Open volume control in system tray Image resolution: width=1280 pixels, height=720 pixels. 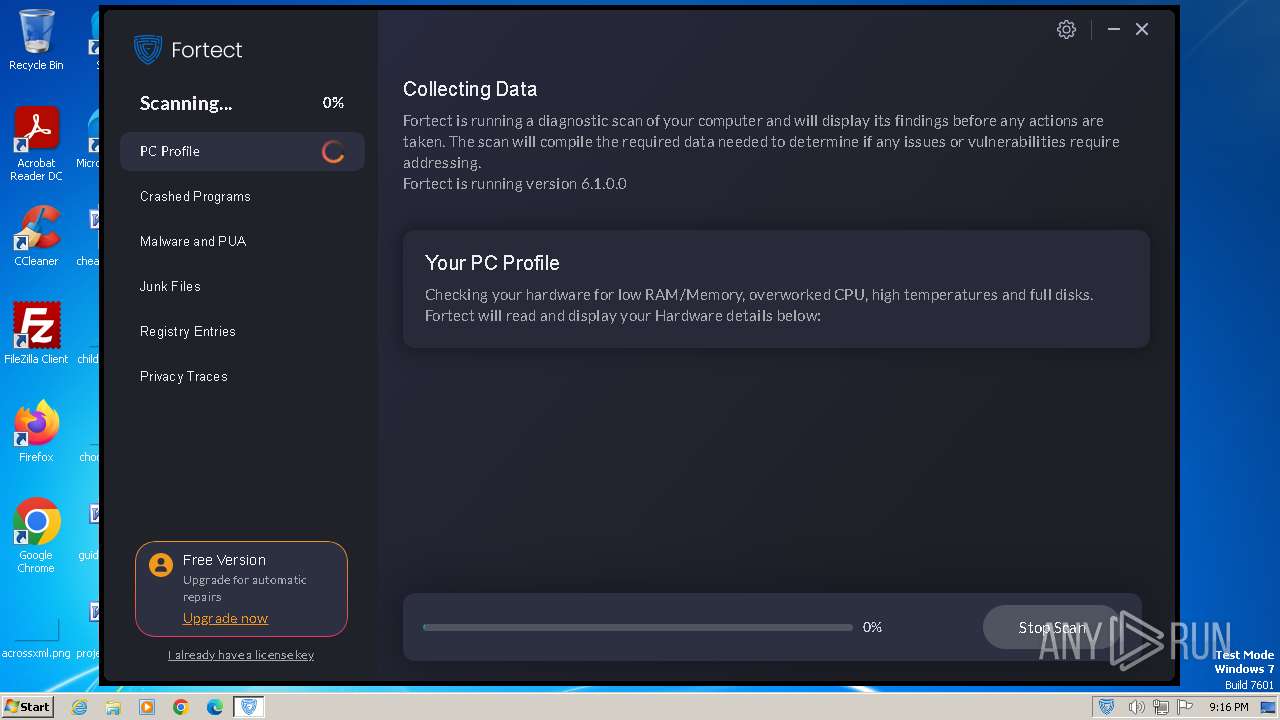(1137, 707)
